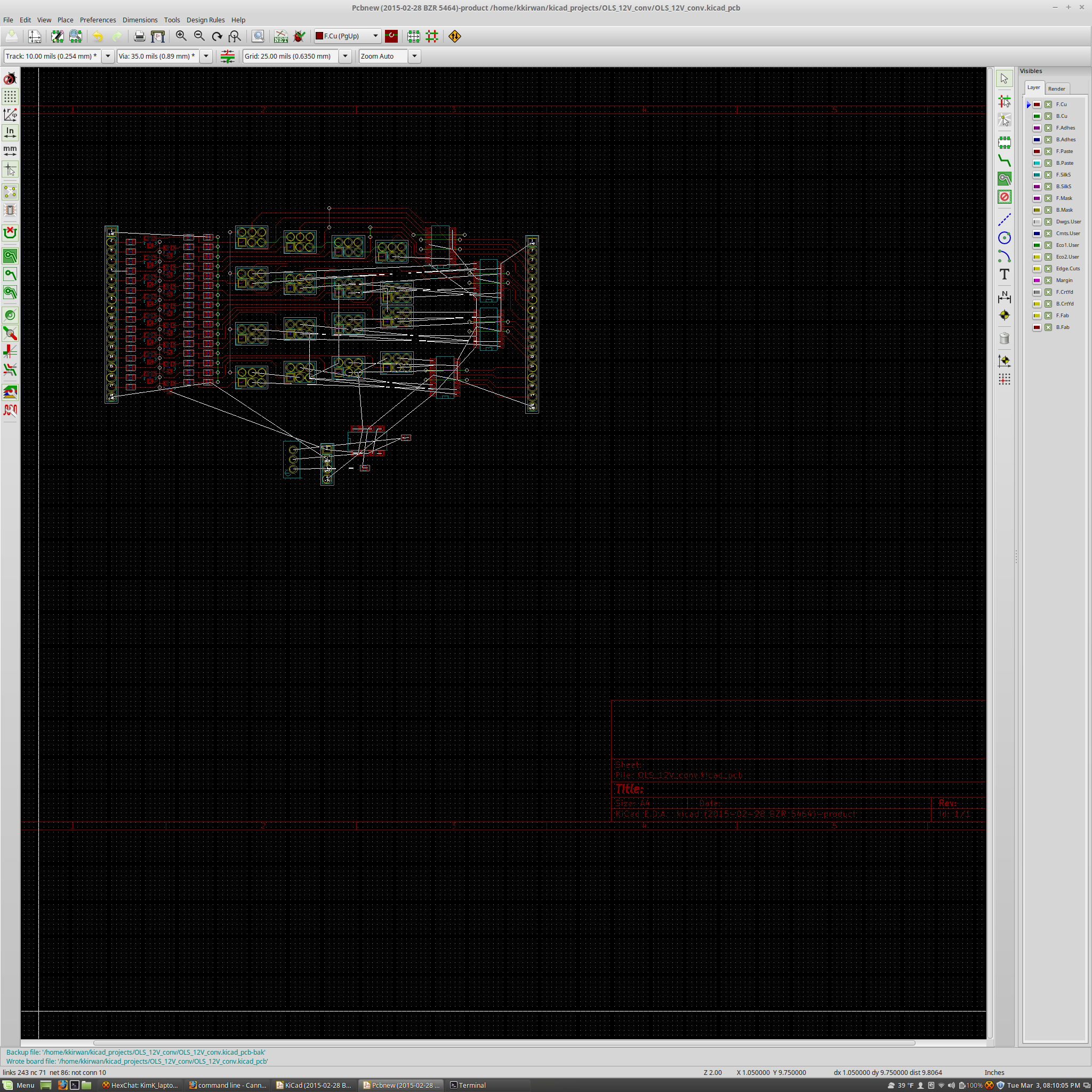
Task: Zoom out using the magnifier minus icon
Action: click(x=199, y=37)
